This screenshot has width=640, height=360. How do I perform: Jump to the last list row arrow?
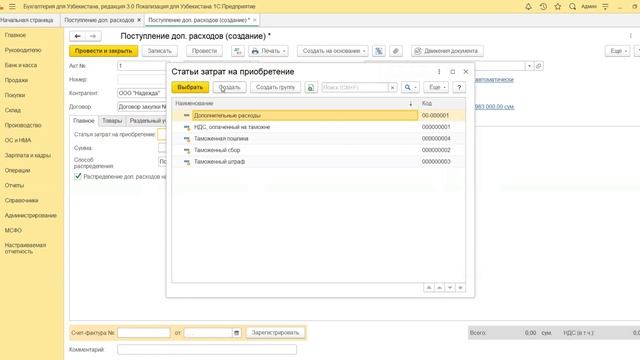pyautogui.click(x=460, y=288)
